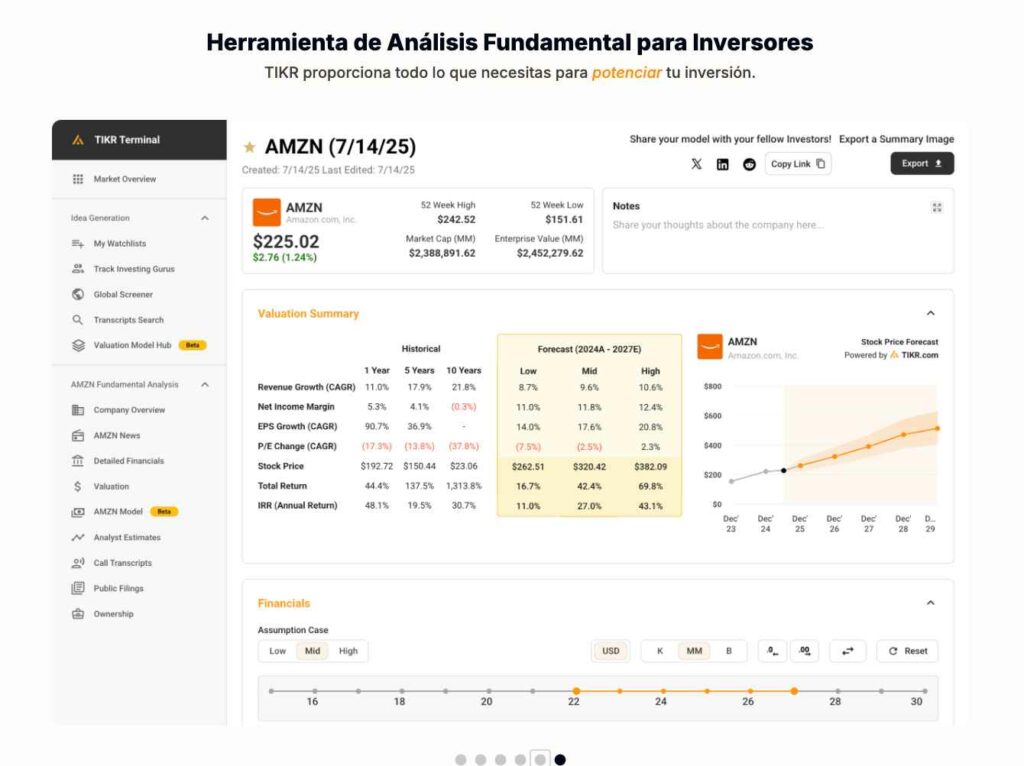Collapse the Idea Generation sidebar group
Image resolution: width=1024 pixels, height=766 pixels.
click(x=206, y=218)
